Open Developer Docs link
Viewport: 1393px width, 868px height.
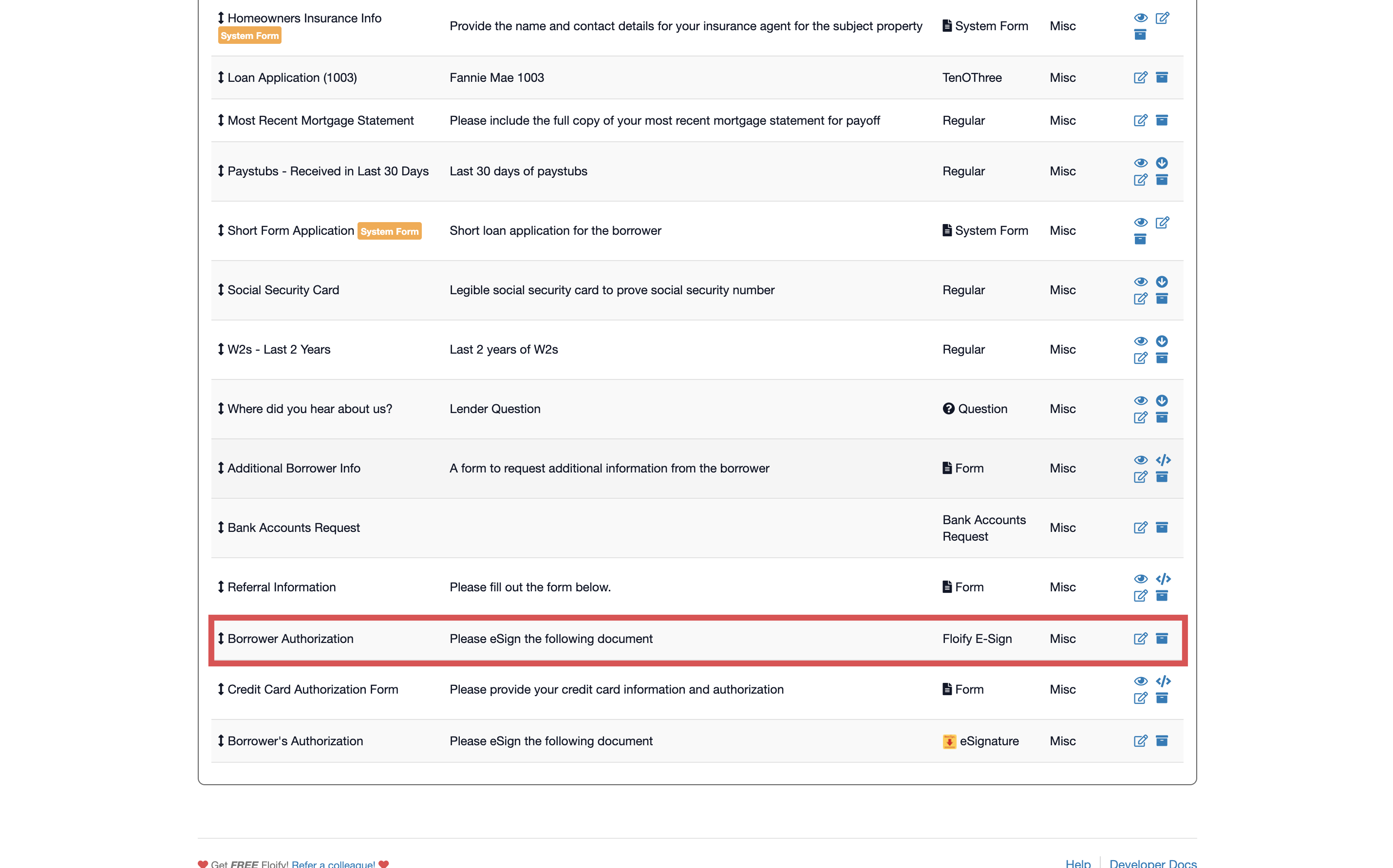[1152, 863]
